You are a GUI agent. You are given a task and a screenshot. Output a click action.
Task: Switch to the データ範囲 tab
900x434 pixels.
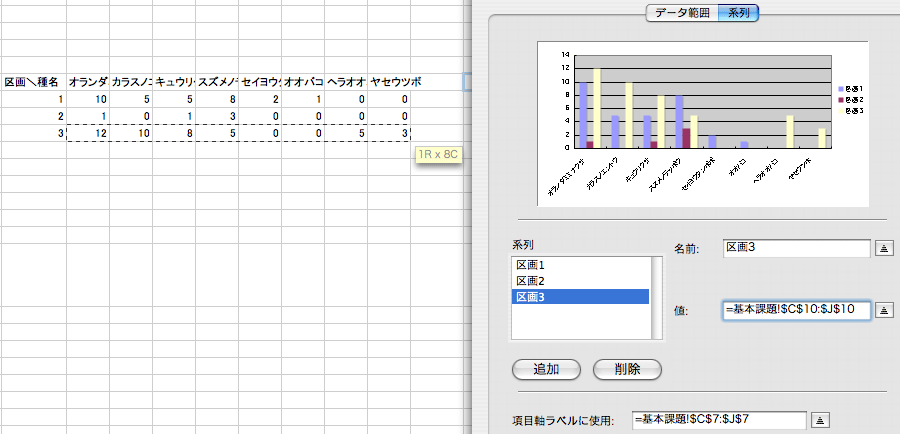coord(683,13)
